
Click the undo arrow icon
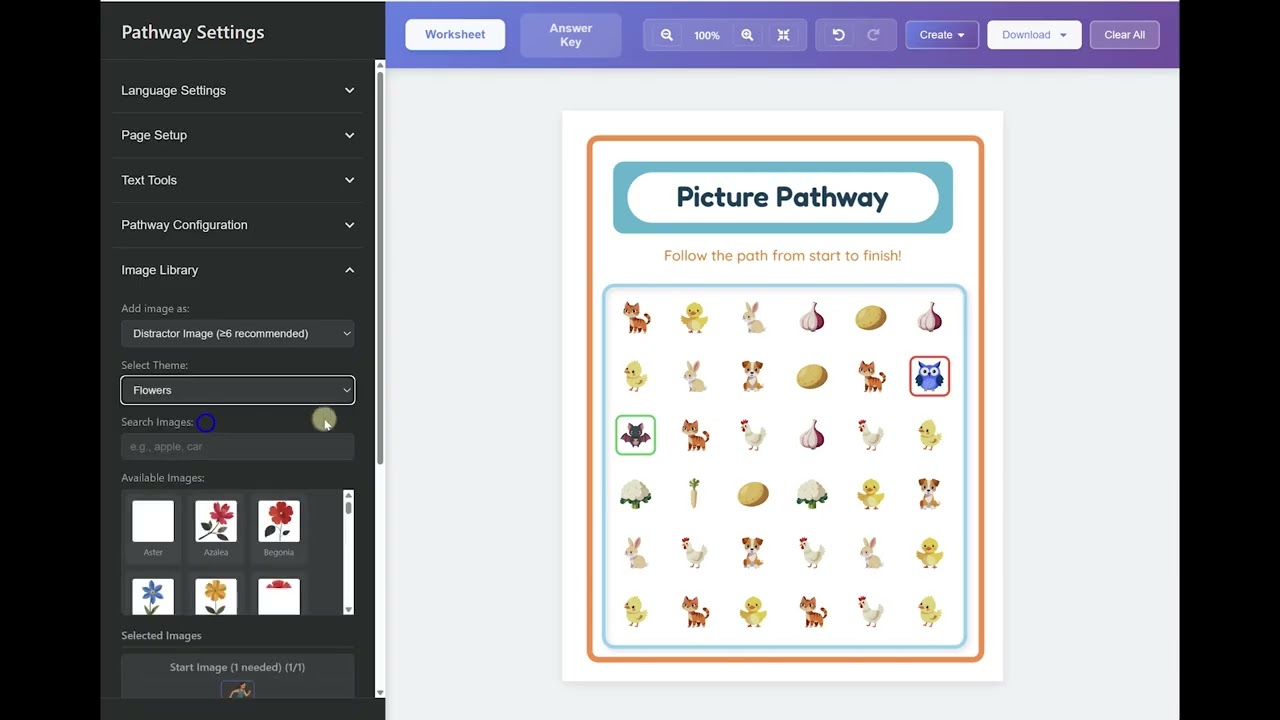point(838,35)
